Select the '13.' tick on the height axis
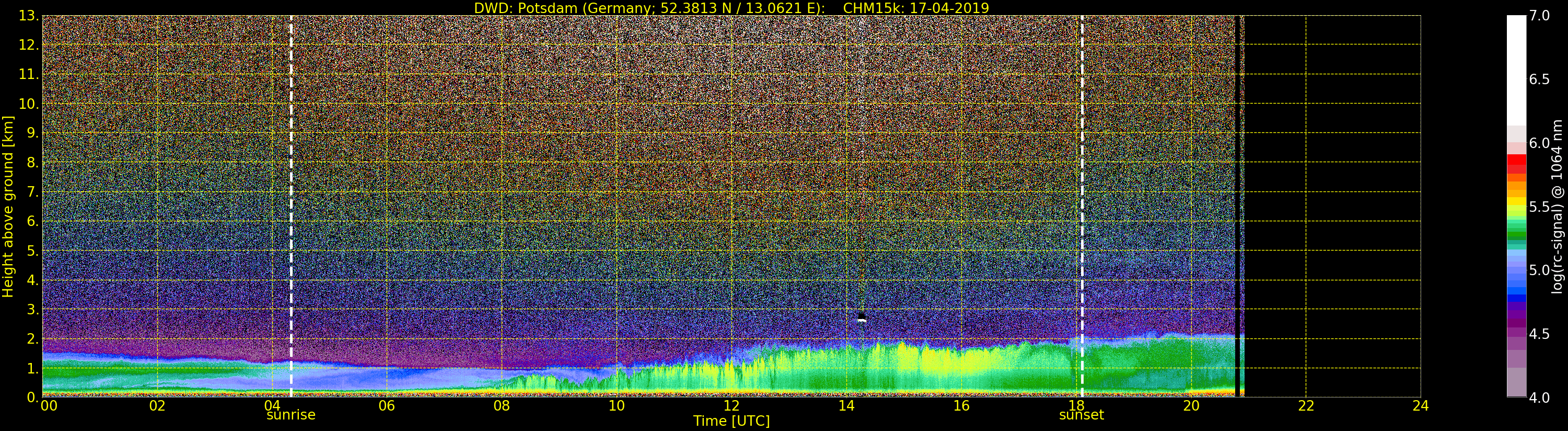Viewport: 1568px width, 431px height. point(29,16)
